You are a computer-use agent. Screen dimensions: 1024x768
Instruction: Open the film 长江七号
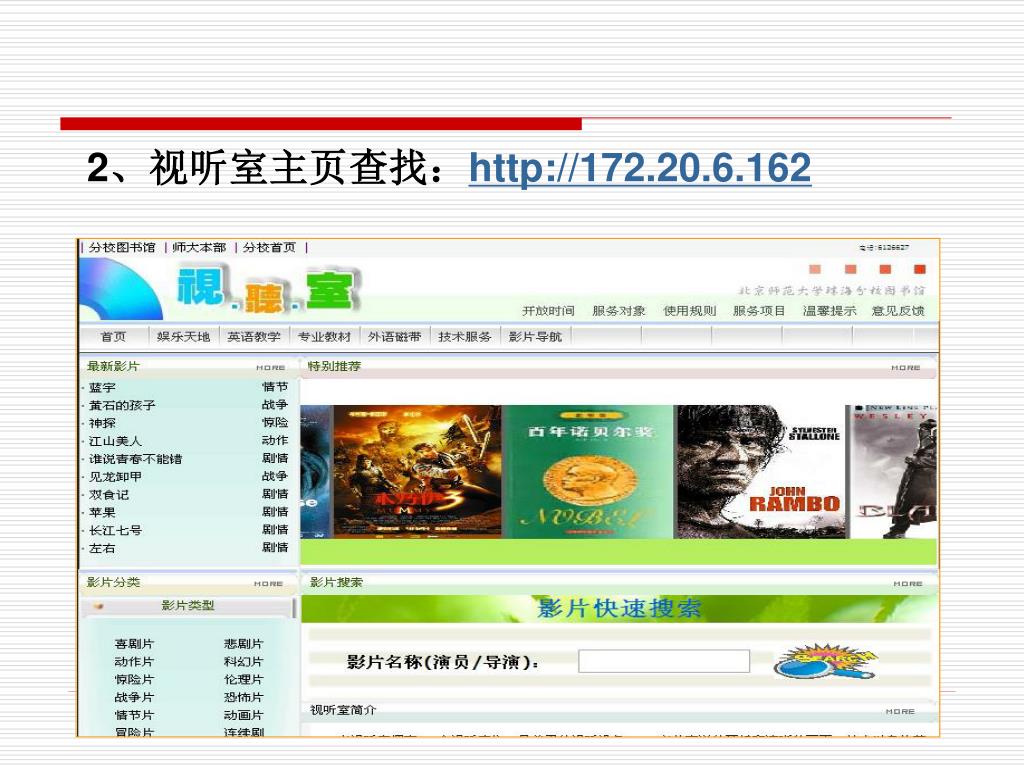[x=115, y=530]
